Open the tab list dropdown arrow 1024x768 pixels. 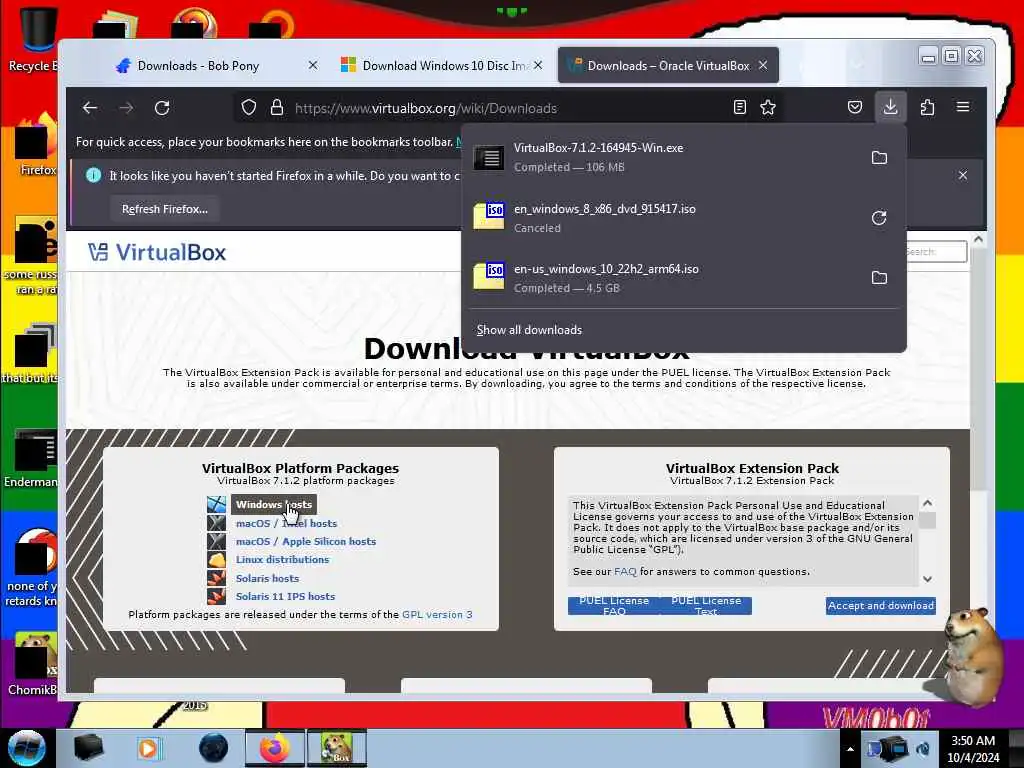click(857, 65)
